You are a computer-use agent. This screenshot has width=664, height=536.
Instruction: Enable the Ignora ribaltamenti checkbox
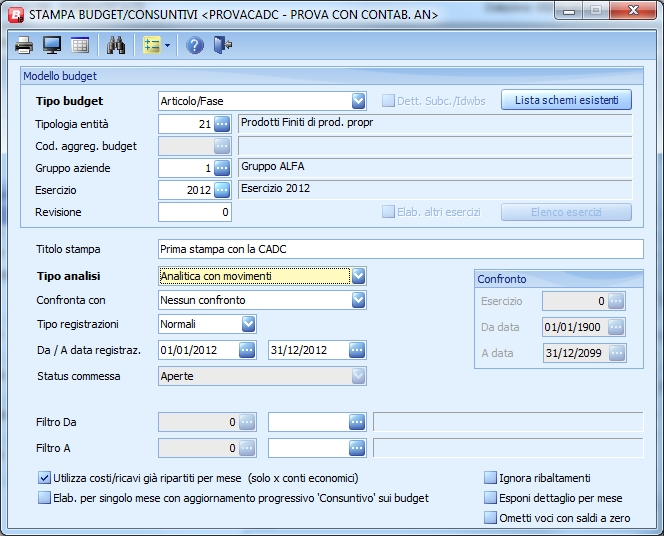[x=491, y=478]
